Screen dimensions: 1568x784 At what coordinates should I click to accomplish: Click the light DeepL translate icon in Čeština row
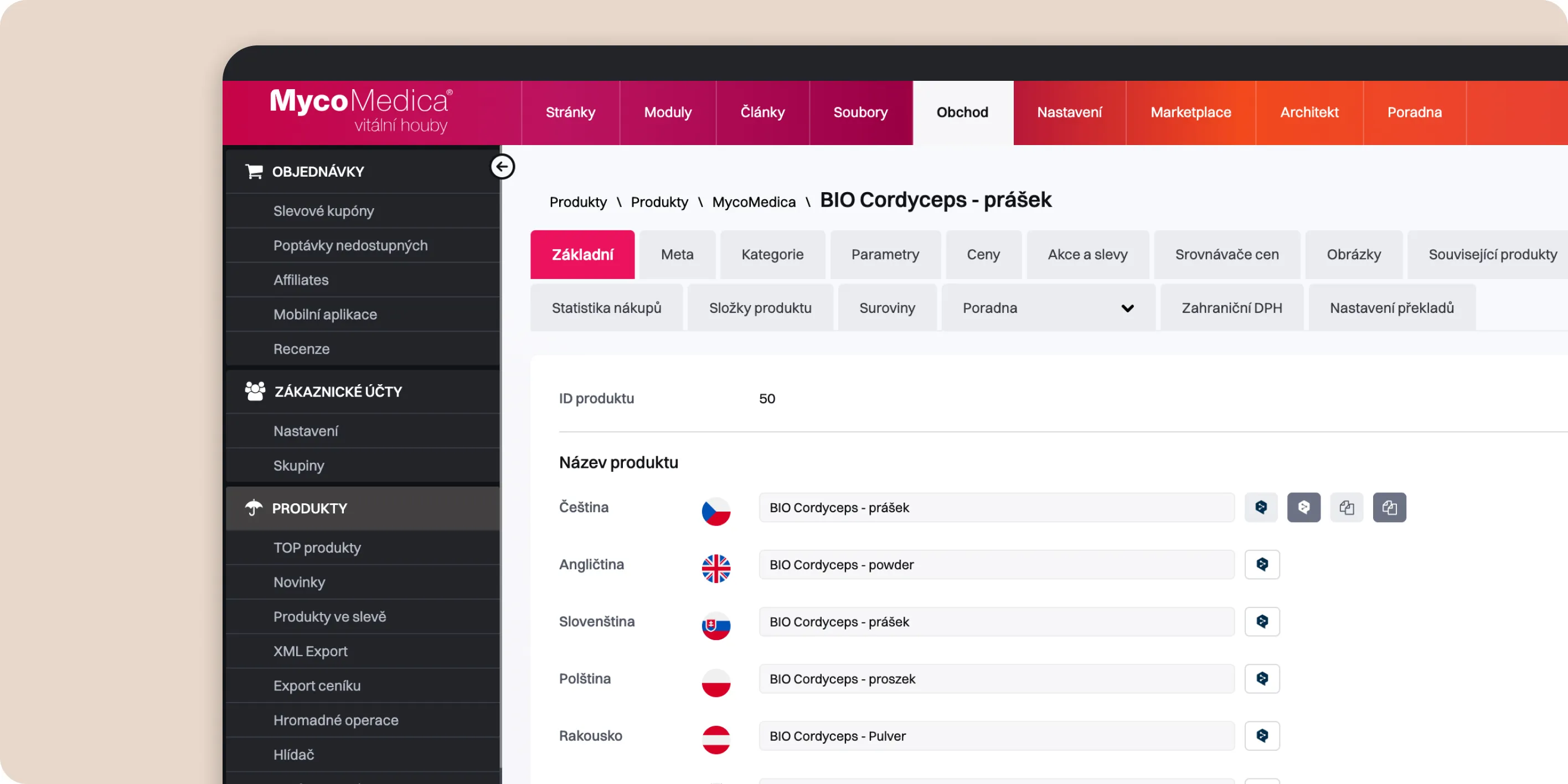pyautogui.click(x=1261, y=507)
